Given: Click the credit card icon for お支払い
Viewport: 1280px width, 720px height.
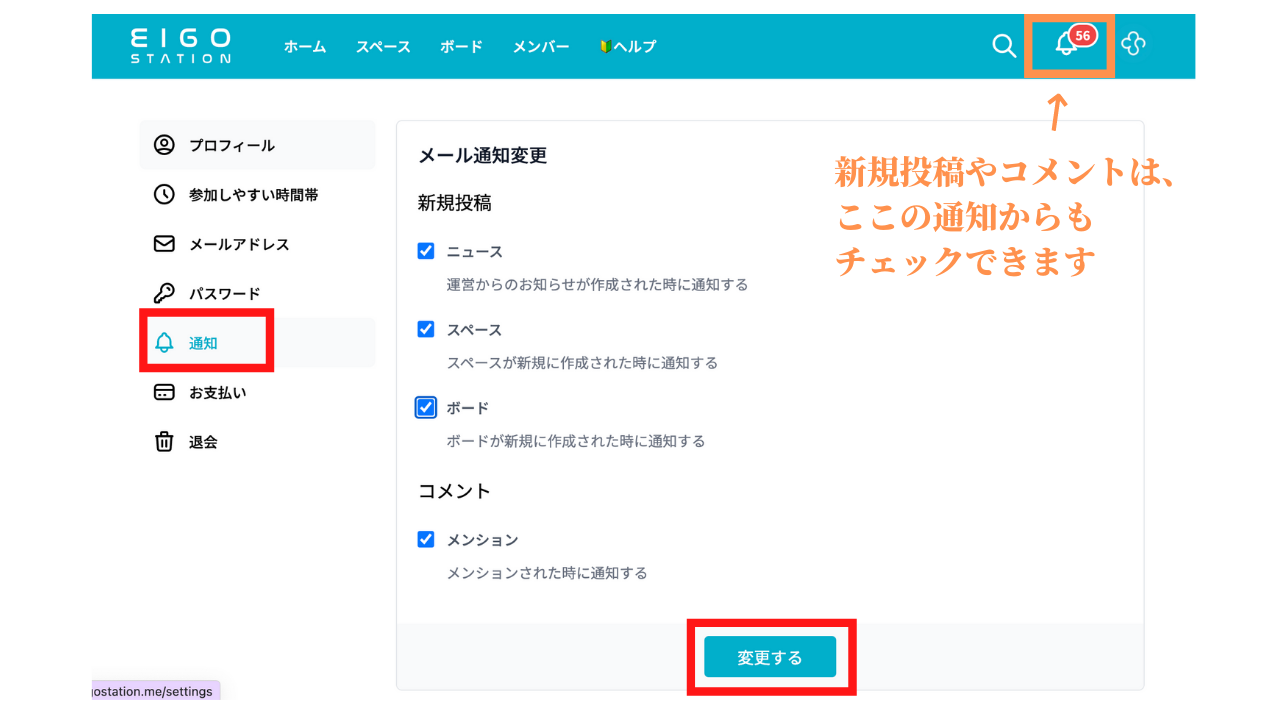Looking at the screenshot, I should click(164, 392).
